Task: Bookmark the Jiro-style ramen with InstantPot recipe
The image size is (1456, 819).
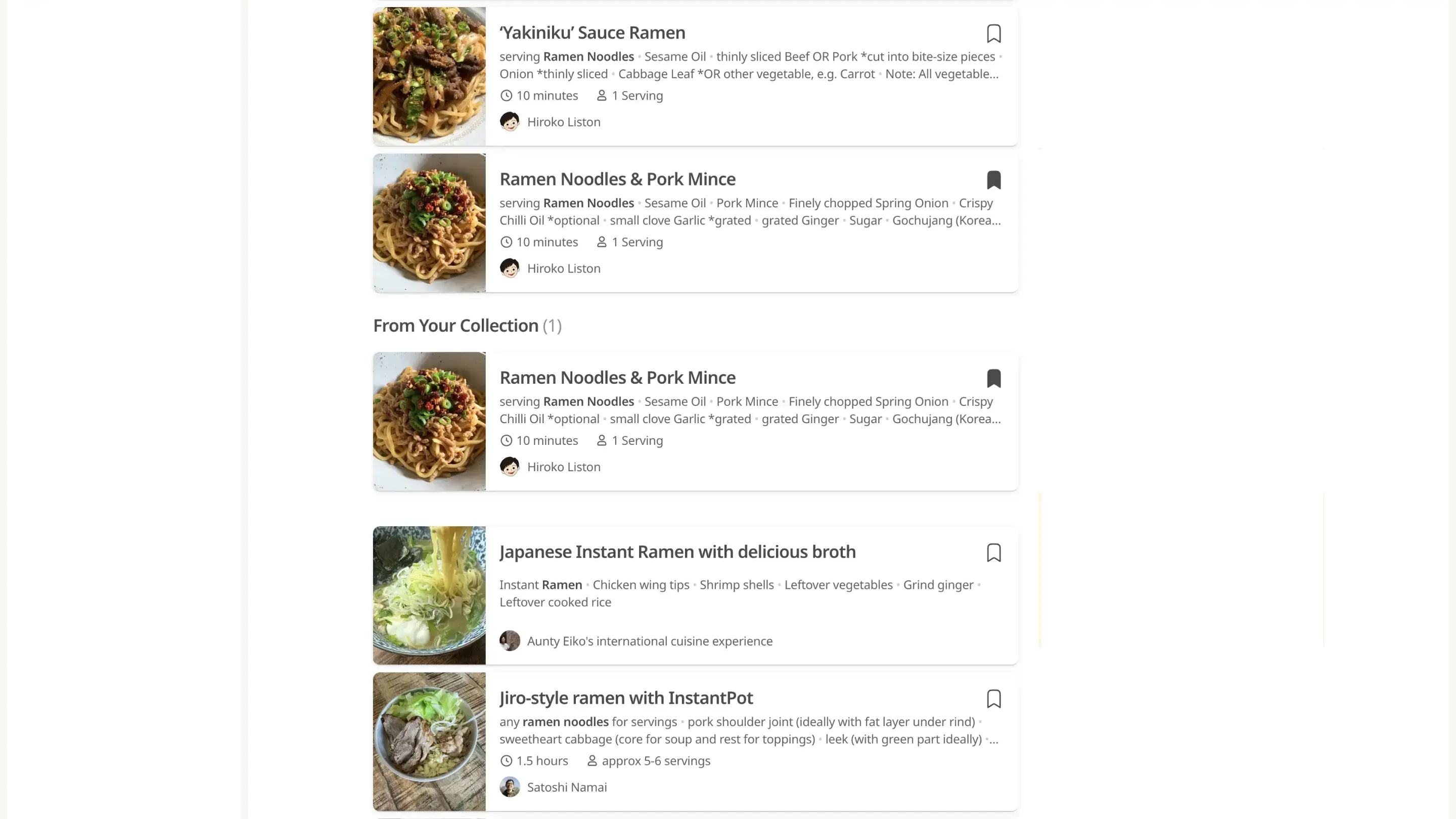Action: click(x=993, y=699)
